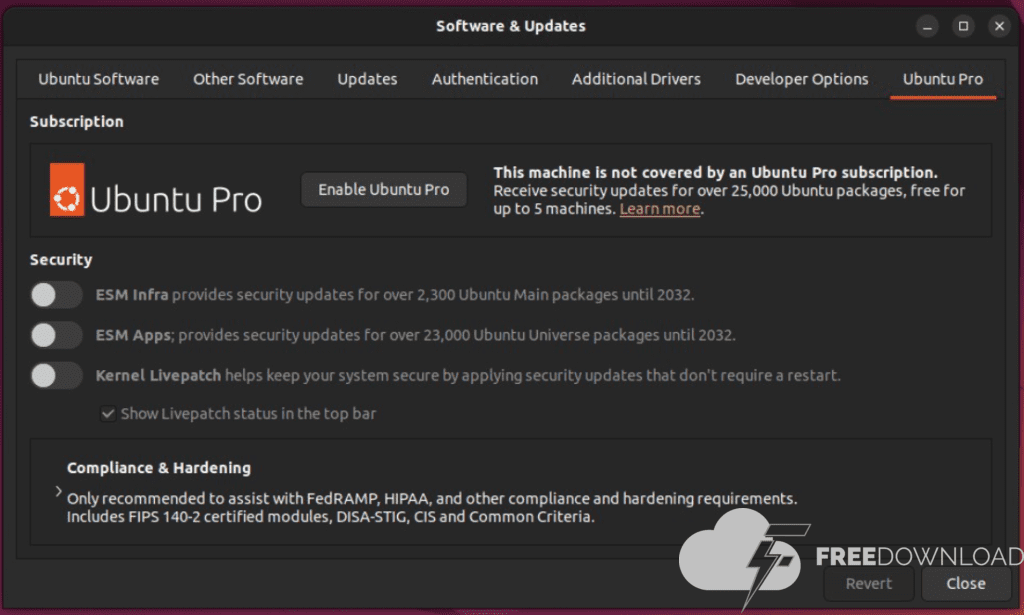Image resolution: width=1024 pixels, height=615 pixels.
Task: Open the Learn more link
Action: pyautogui.click(x=660, y=209)
